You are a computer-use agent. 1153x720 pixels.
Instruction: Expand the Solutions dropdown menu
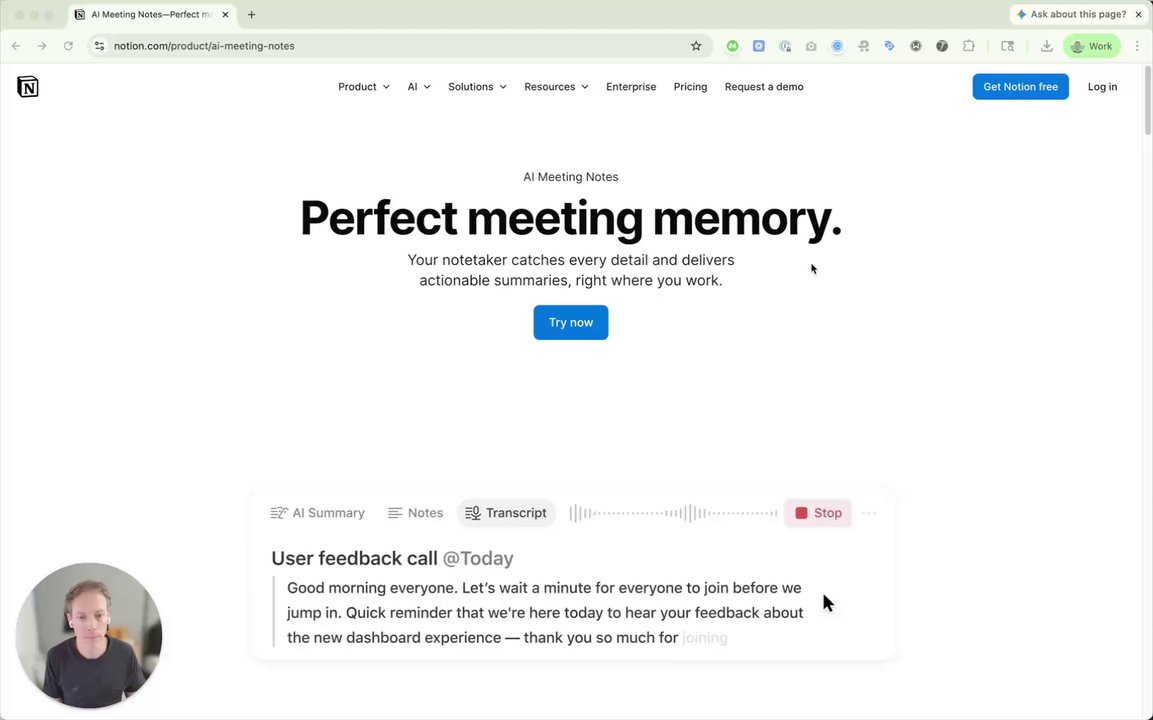pos(477,87)
